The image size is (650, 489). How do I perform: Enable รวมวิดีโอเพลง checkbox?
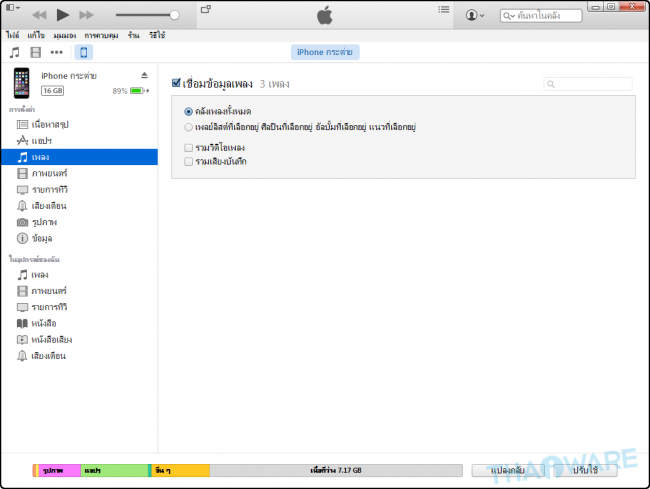[x=188, y=148]
